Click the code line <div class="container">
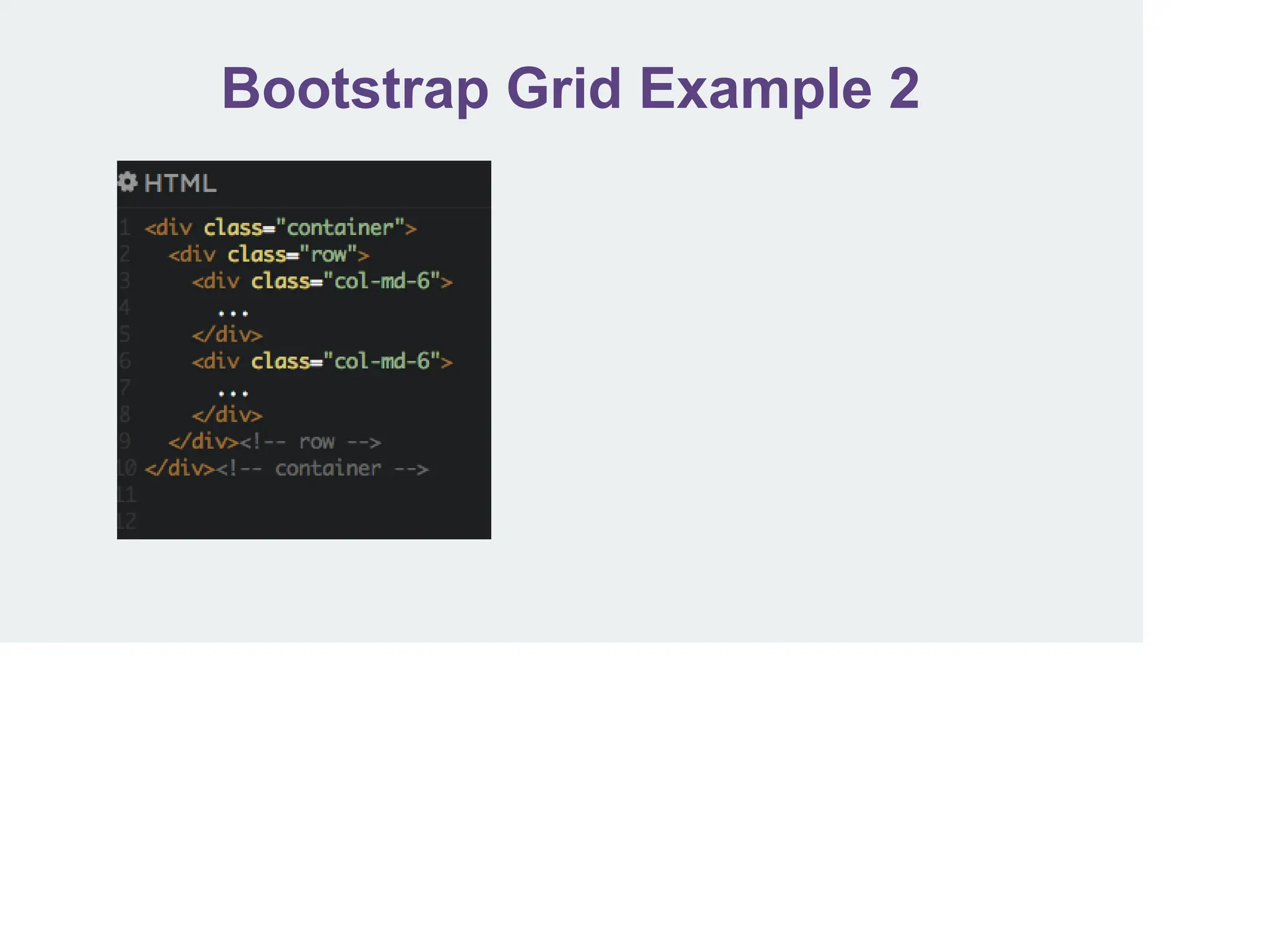1270x952 pixels. coord(281,227)
